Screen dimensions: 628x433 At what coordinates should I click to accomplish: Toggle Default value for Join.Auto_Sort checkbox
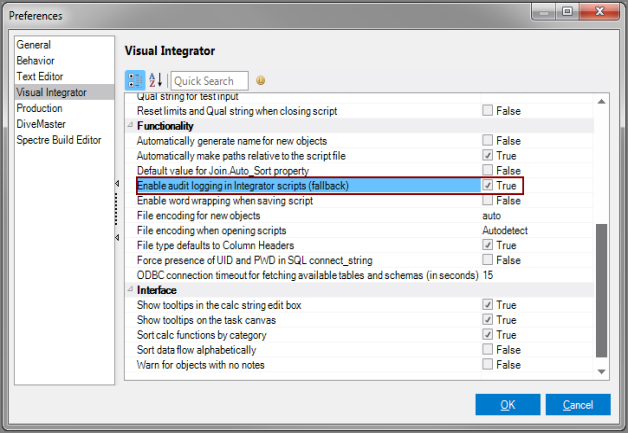[x=487, y=170]
